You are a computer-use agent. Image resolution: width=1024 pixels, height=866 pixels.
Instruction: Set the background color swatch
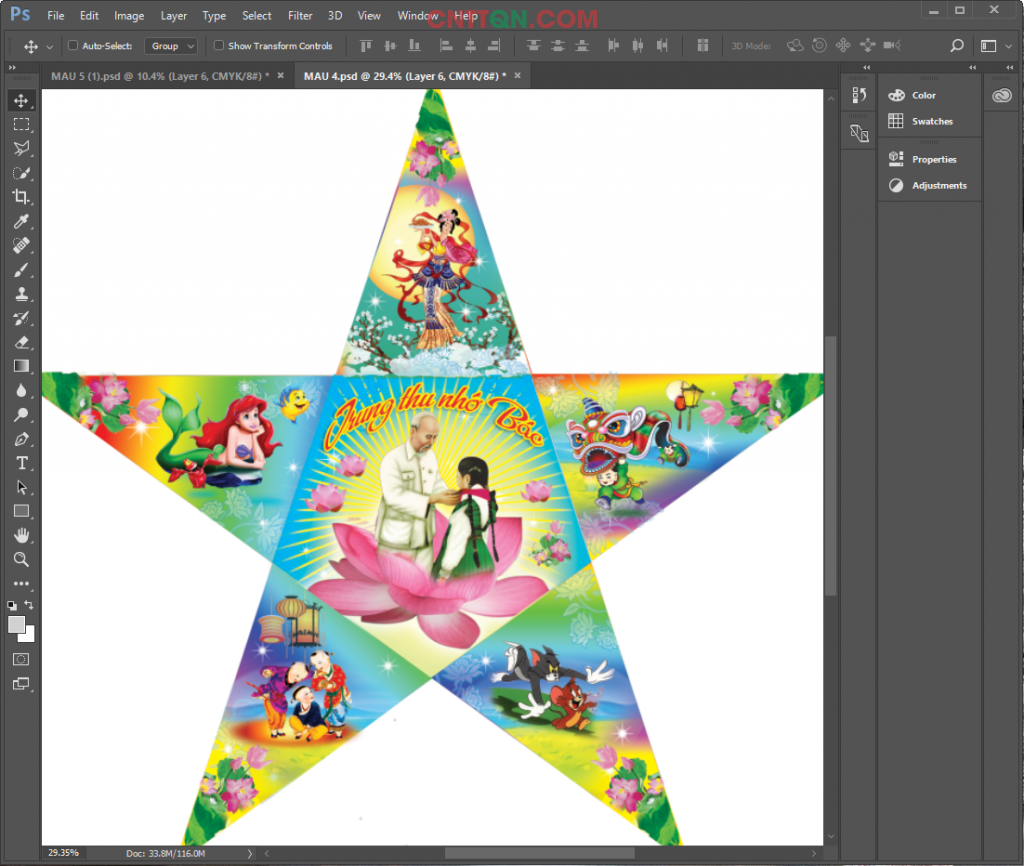click(x=29, y=635)
